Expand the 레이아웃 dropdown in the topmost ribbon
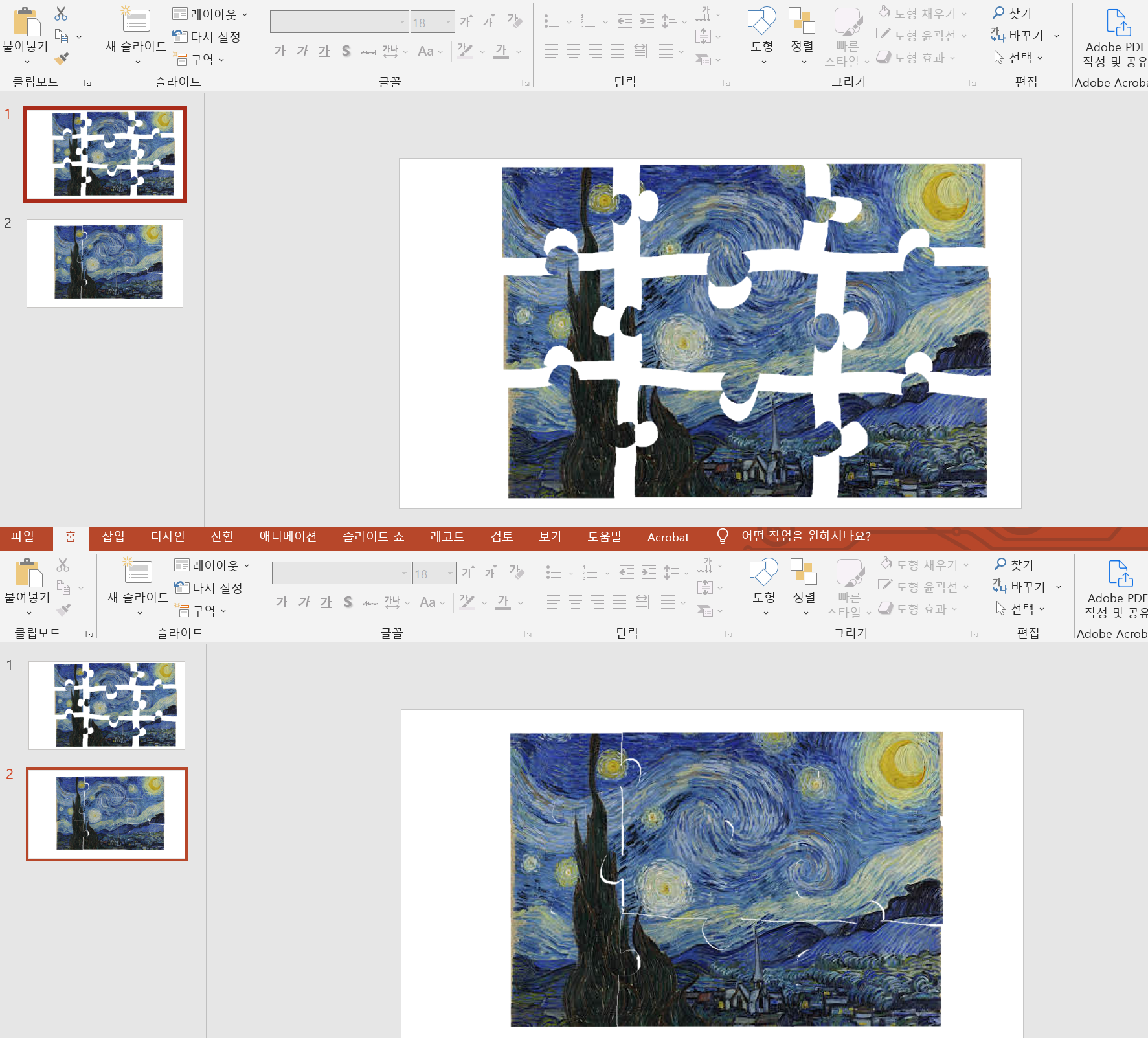1148x1044 pixels. (210, 14)
